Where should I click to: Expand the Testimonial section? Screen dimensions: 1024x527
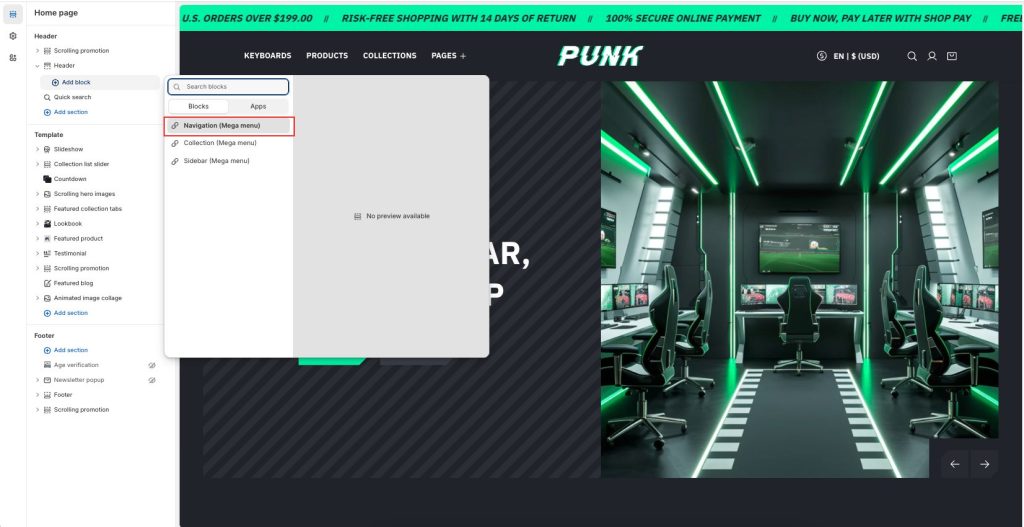(x=37, y=253)
